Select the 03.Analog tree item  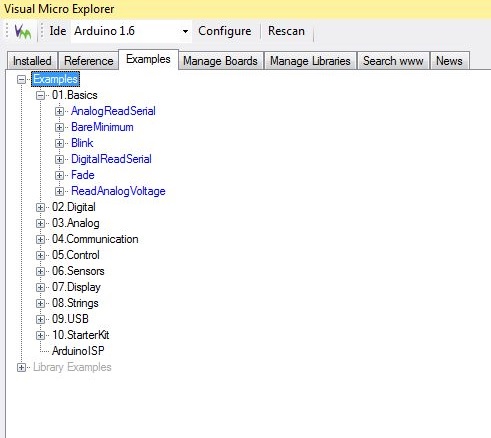(x=76, y=223)
